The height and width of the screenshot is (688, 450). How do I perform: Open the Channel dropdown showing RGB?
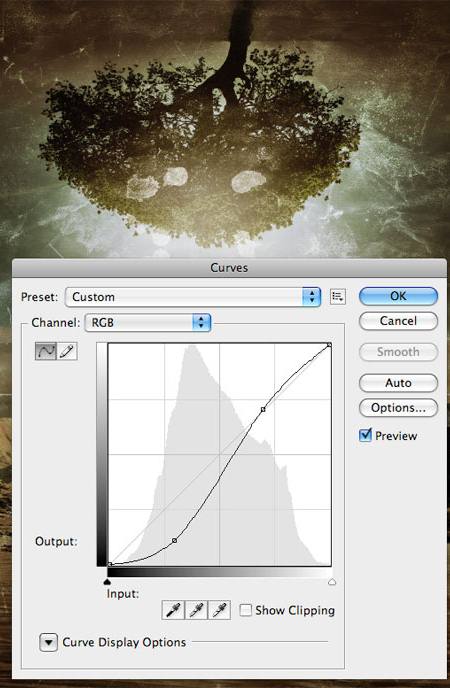(x=148, y=322)
